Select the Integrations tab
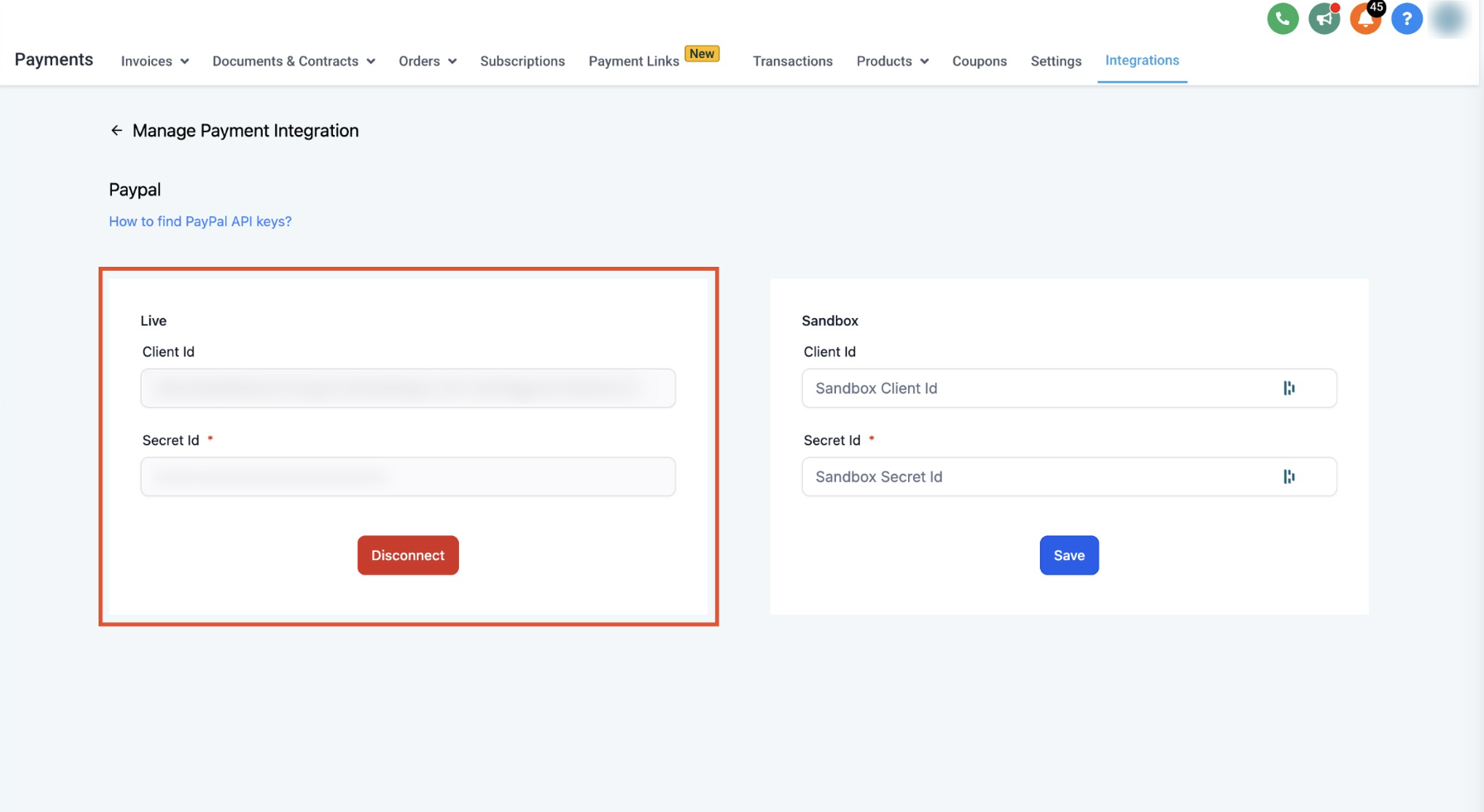 [1142, 60]
